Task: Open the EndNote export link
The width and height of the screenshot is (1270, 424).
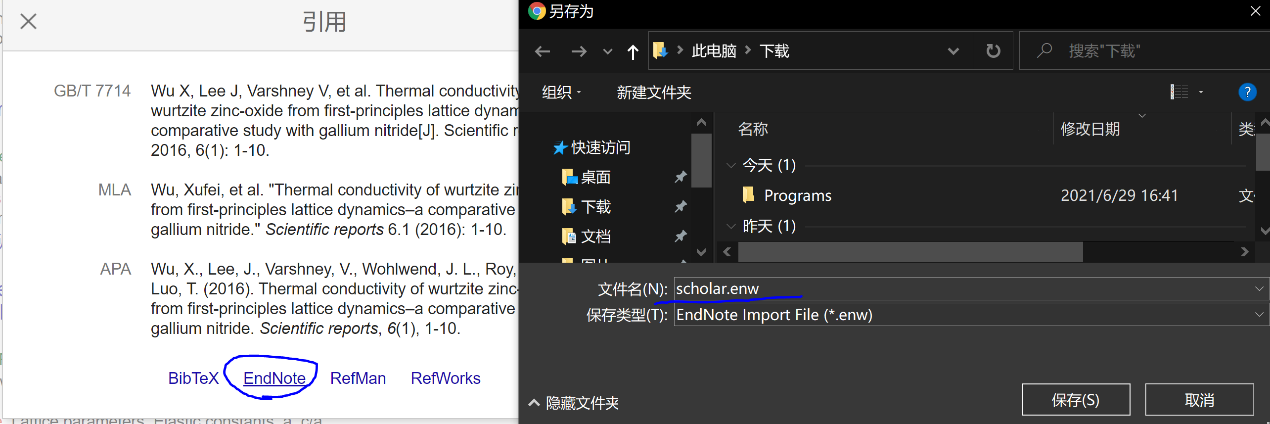Action: (x=274, y=378)
